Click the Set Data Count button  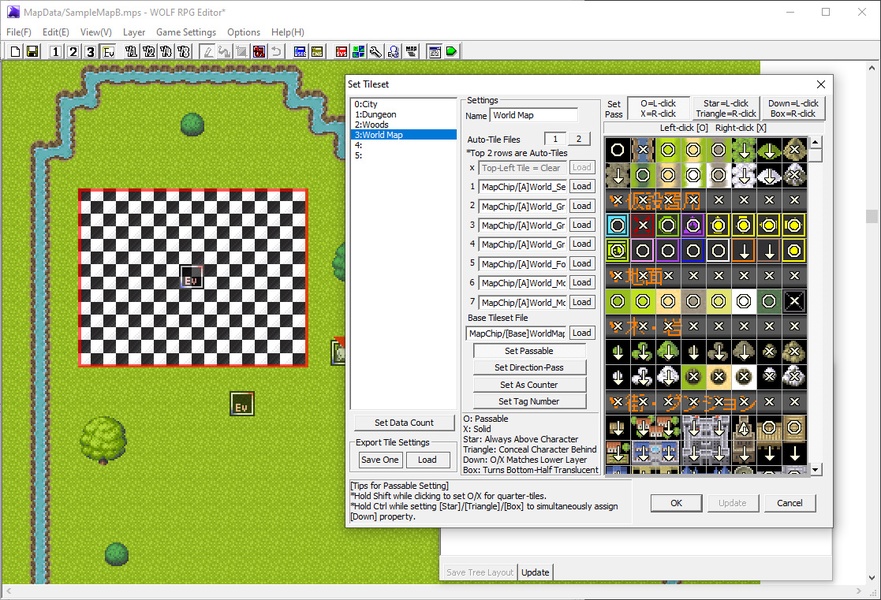(404, 423)
